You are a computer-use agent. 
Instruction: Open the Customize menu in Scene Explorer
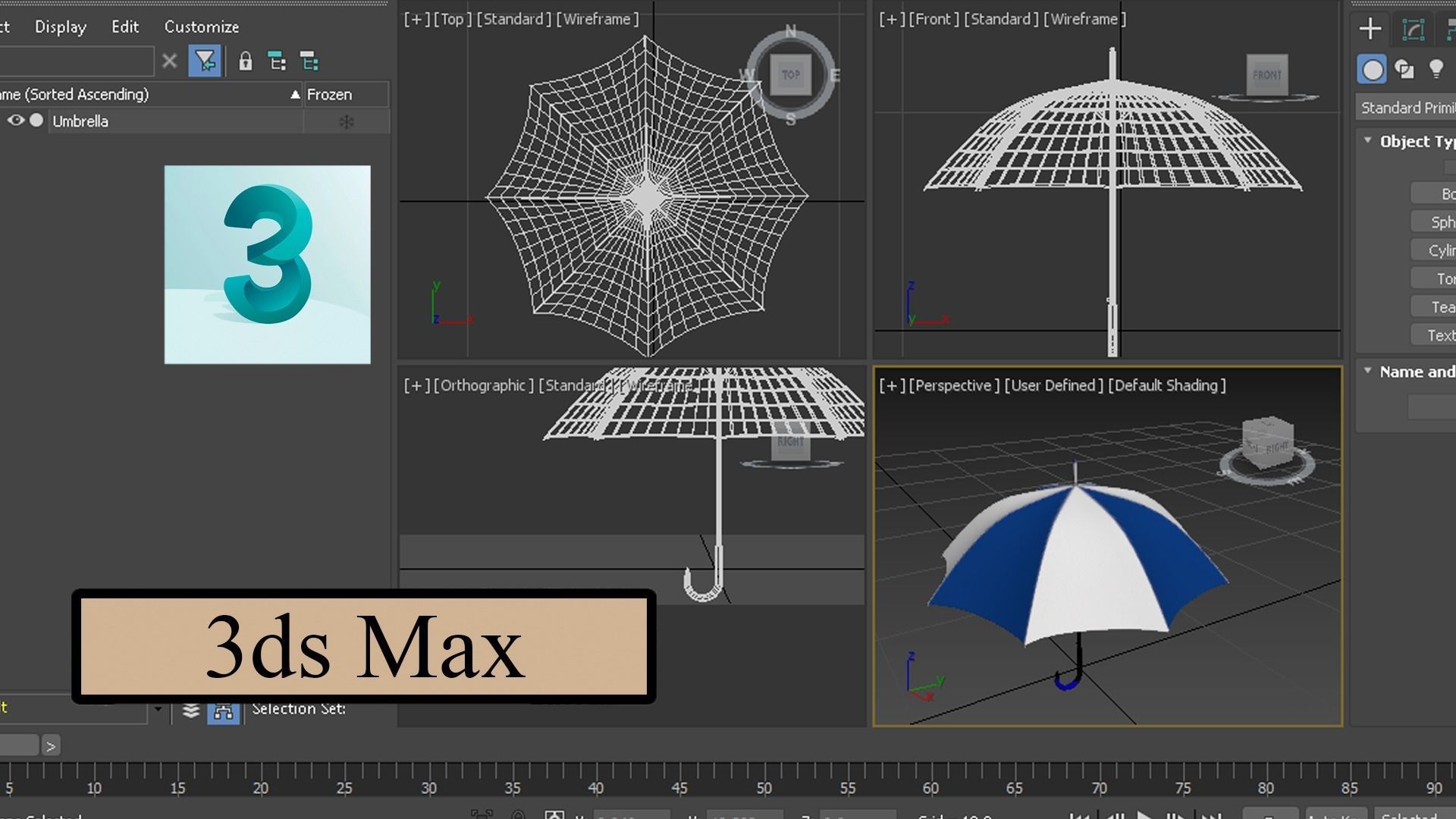click(202, 27)
